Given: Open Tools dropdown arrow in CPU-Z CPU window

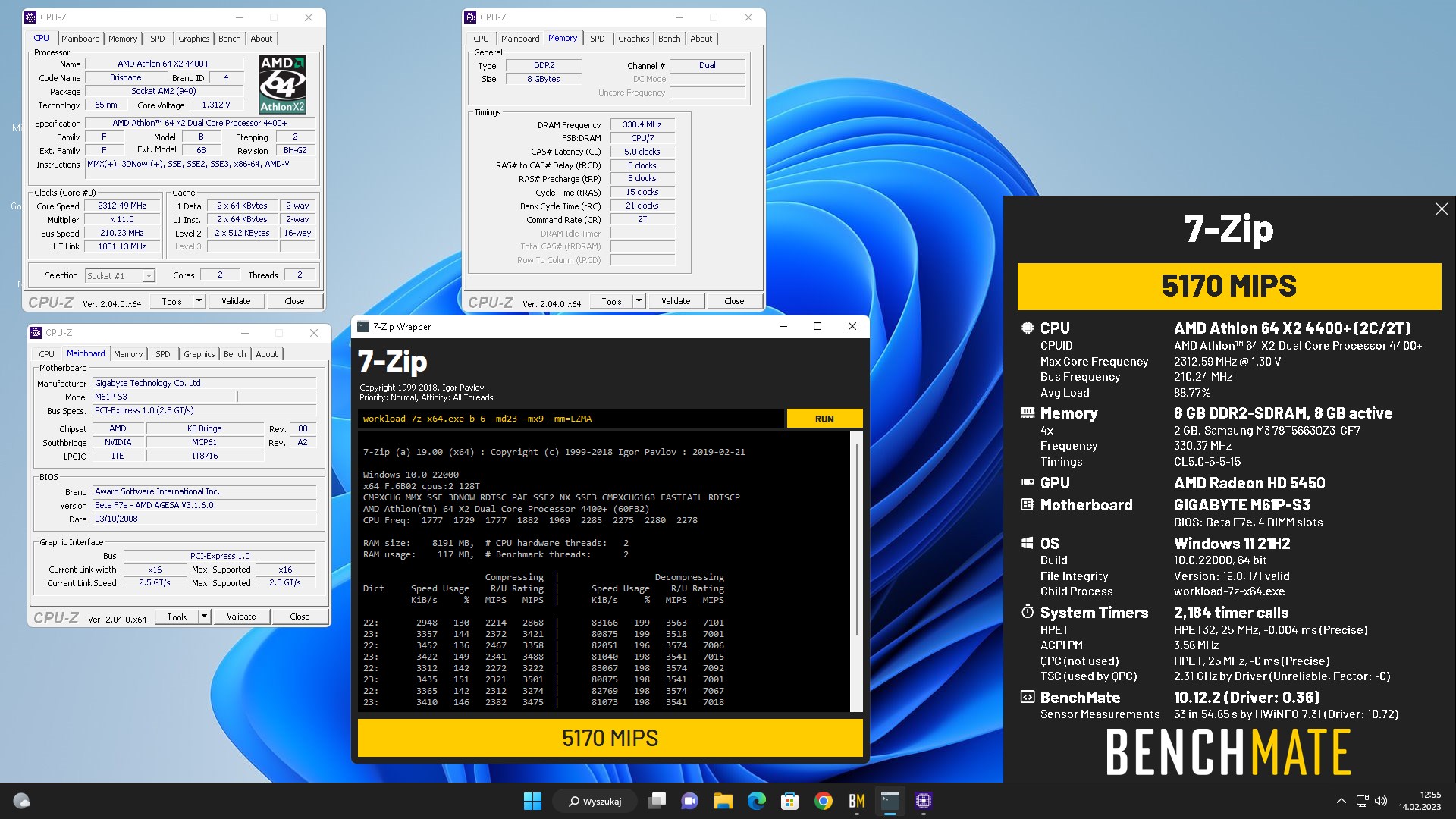Looking at the screenshot, I should coord(199,301).
